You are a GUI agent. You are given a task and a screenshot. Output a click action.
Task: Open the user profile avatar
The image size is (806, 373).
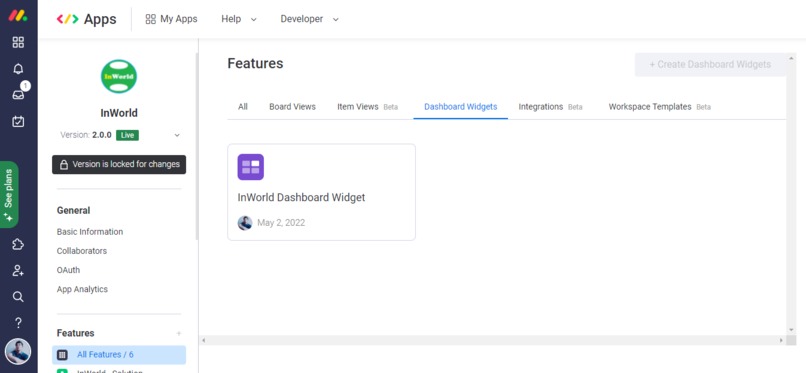[18, 352]
